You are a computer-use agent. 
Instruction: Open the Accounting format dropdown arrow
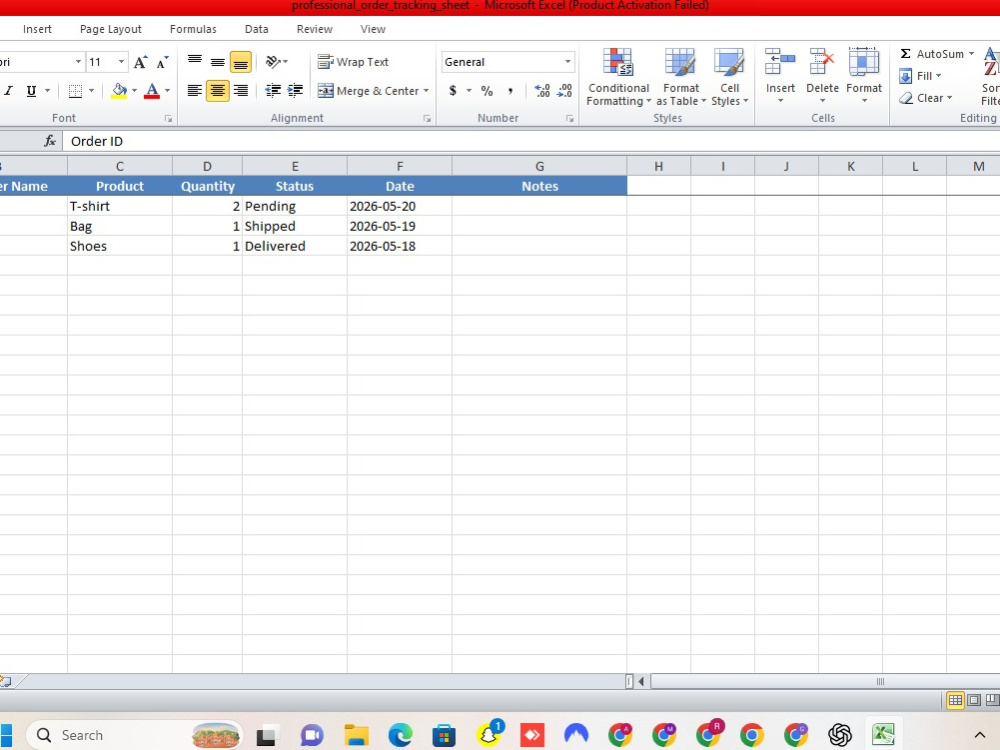(x=469, y=91)
